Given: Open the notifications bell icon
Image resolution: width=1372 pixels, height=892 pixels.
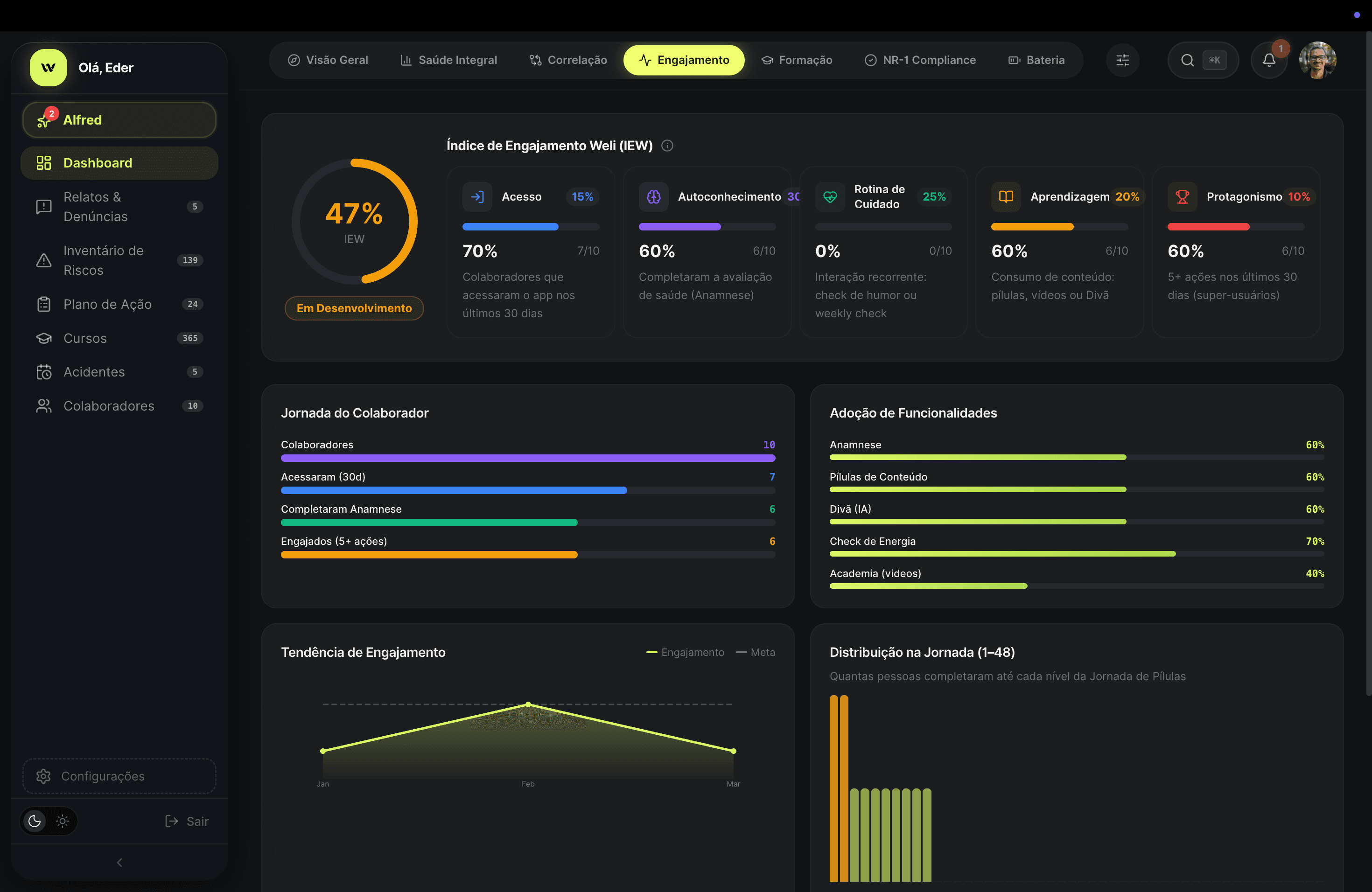Looking at the screenshot, I should pyautogui.click(x=1269, y=60).
